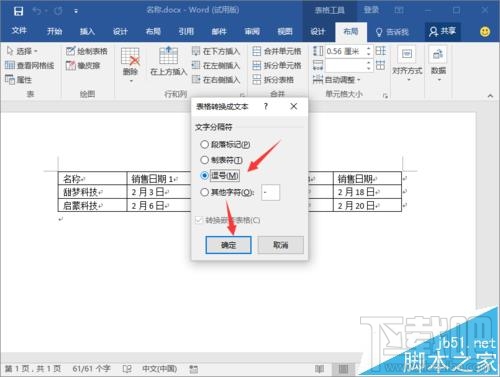Click the 2月20日 table cell

[367, 205]
